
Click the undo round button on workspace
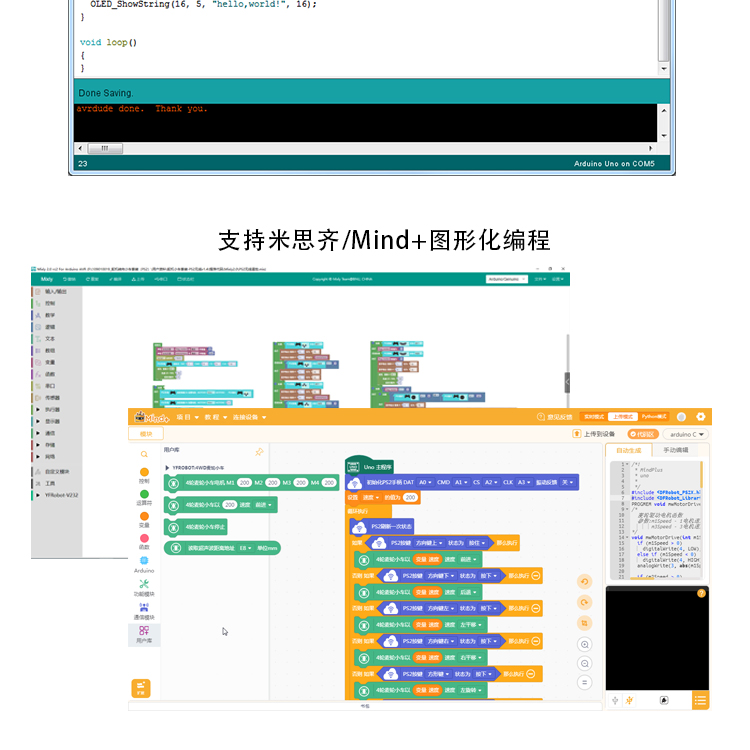click(x=585, y=582)
